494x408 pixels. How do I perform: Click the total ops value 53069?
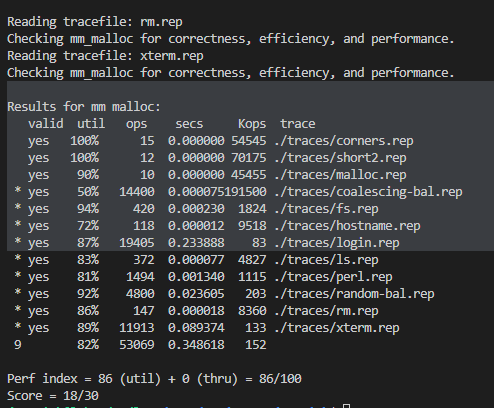pyautogui.click(x=137, y=345)
